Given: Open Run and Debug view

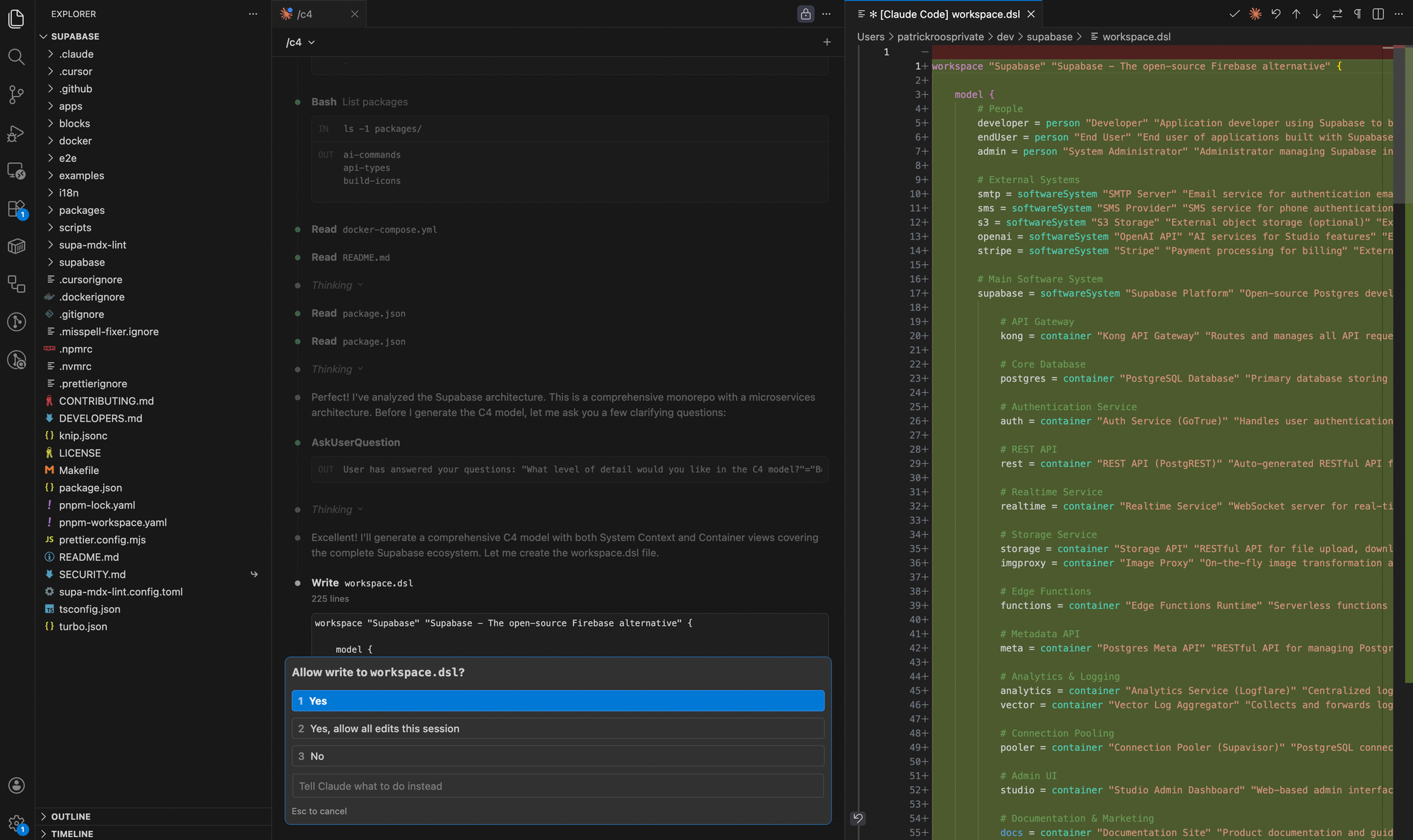Looking at the screenshot, I should [x=16, y=133].
